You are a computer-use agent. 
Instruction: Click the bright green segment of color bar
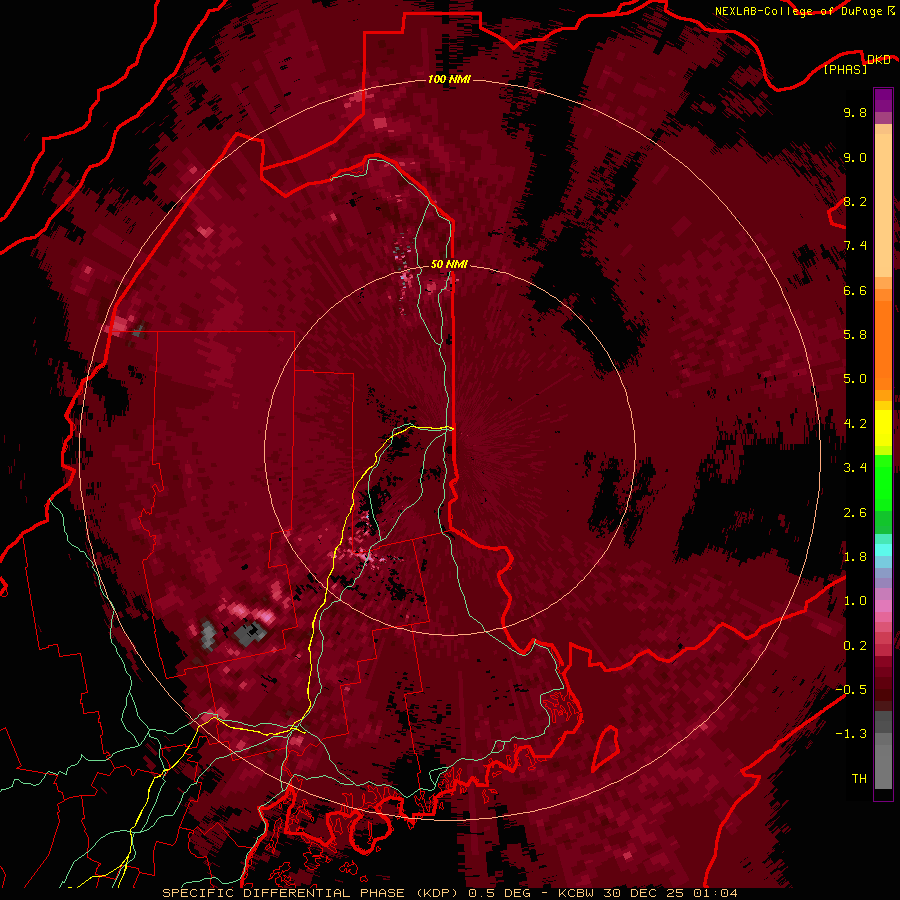(x=883, y=482)
